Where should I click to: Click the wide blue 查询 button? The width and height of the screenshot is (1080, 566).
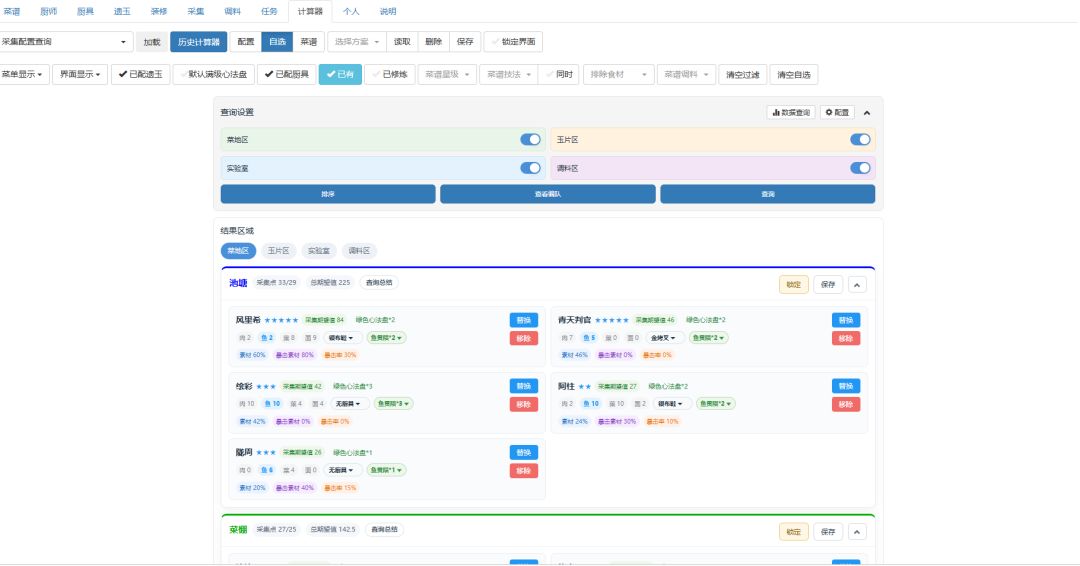click(x=767, y=194)
